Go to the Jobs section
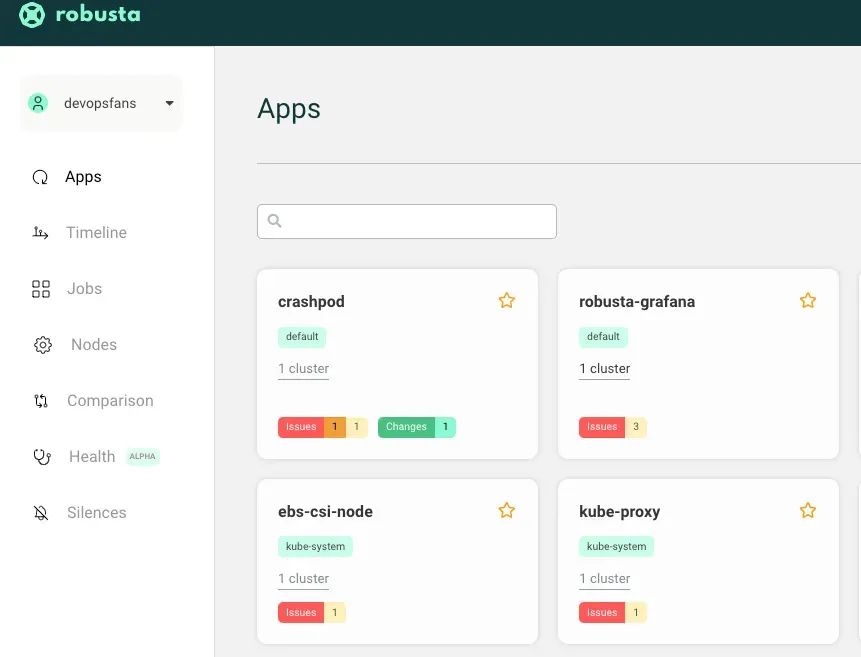861x657 pixels. (84, 289)
